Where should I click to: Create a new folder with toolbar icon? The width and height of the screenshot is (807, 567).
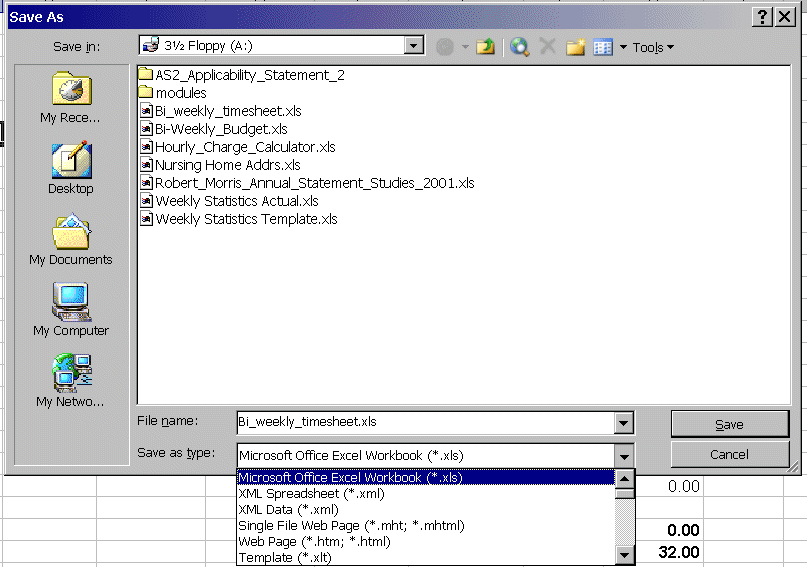tap(575, 46)
